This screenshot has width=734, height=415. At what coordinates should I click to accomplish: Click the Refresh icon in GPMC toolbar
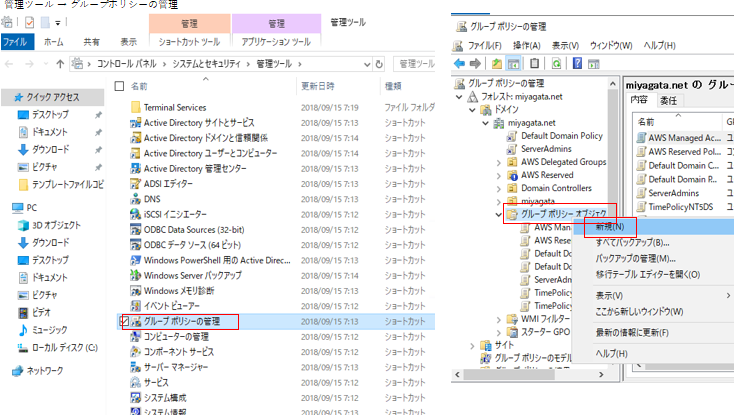tap(556, 64)
